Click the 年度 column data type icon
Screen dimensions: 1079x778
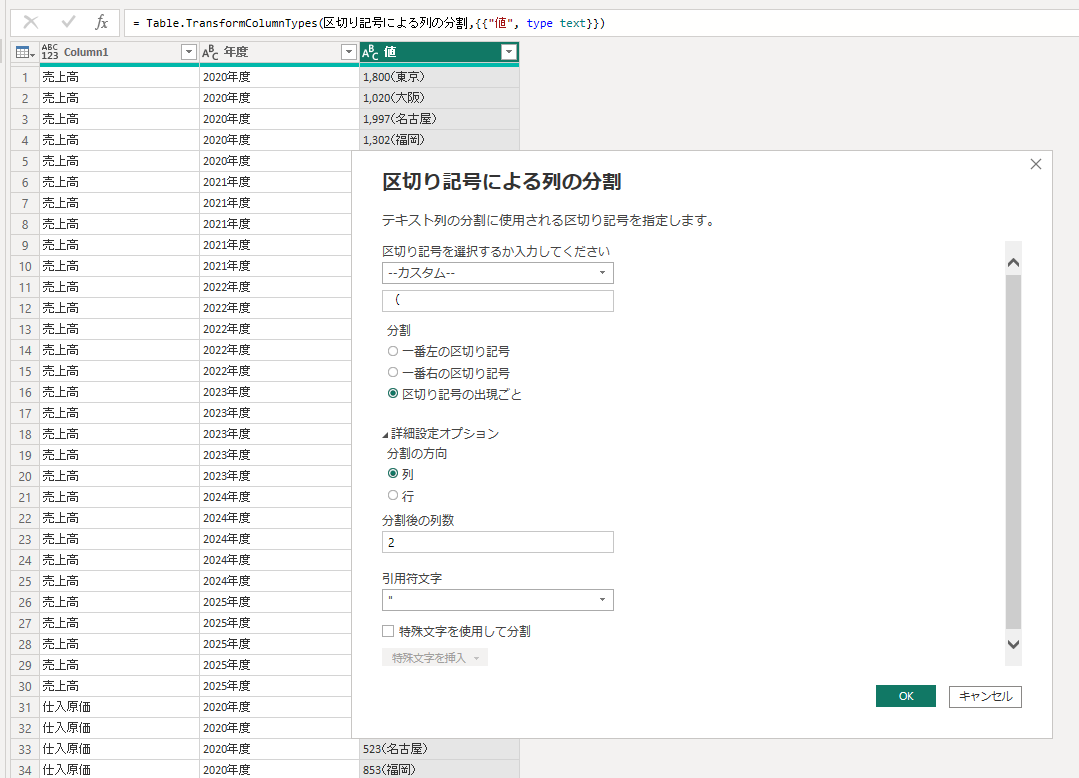pos(210,52)
